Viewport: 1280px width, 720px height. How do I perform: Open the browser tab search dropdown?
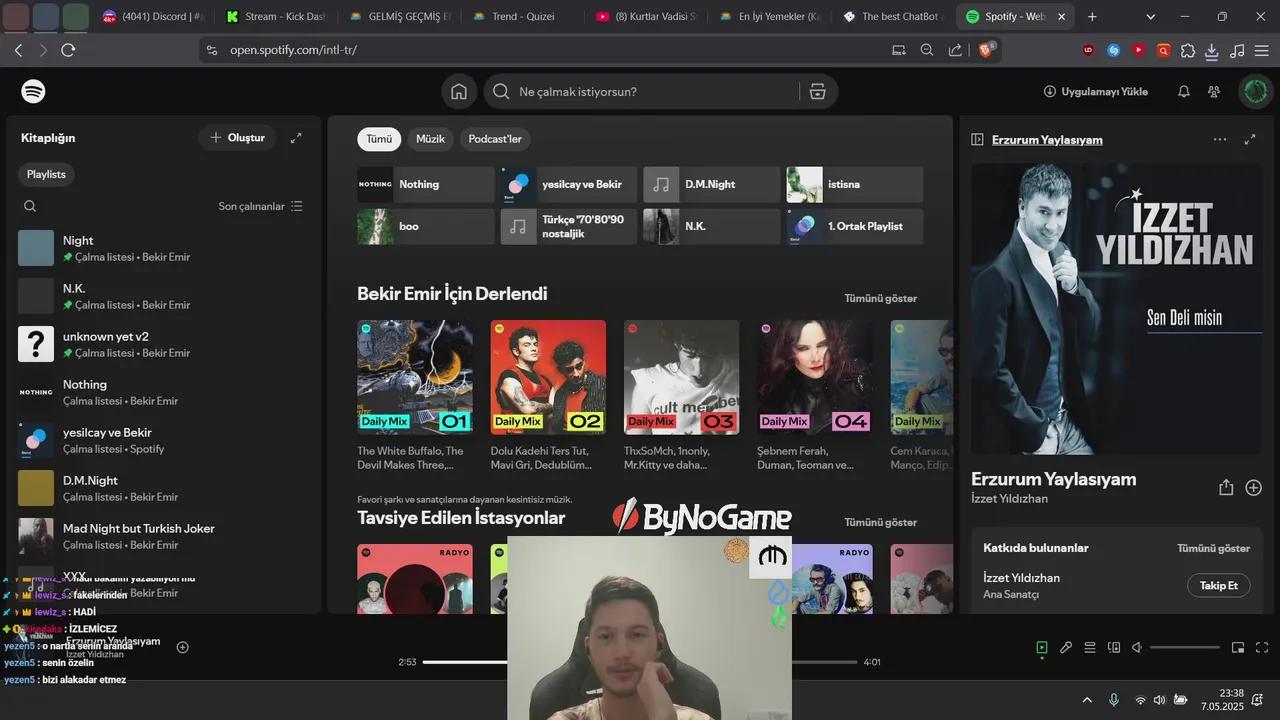1150,17
